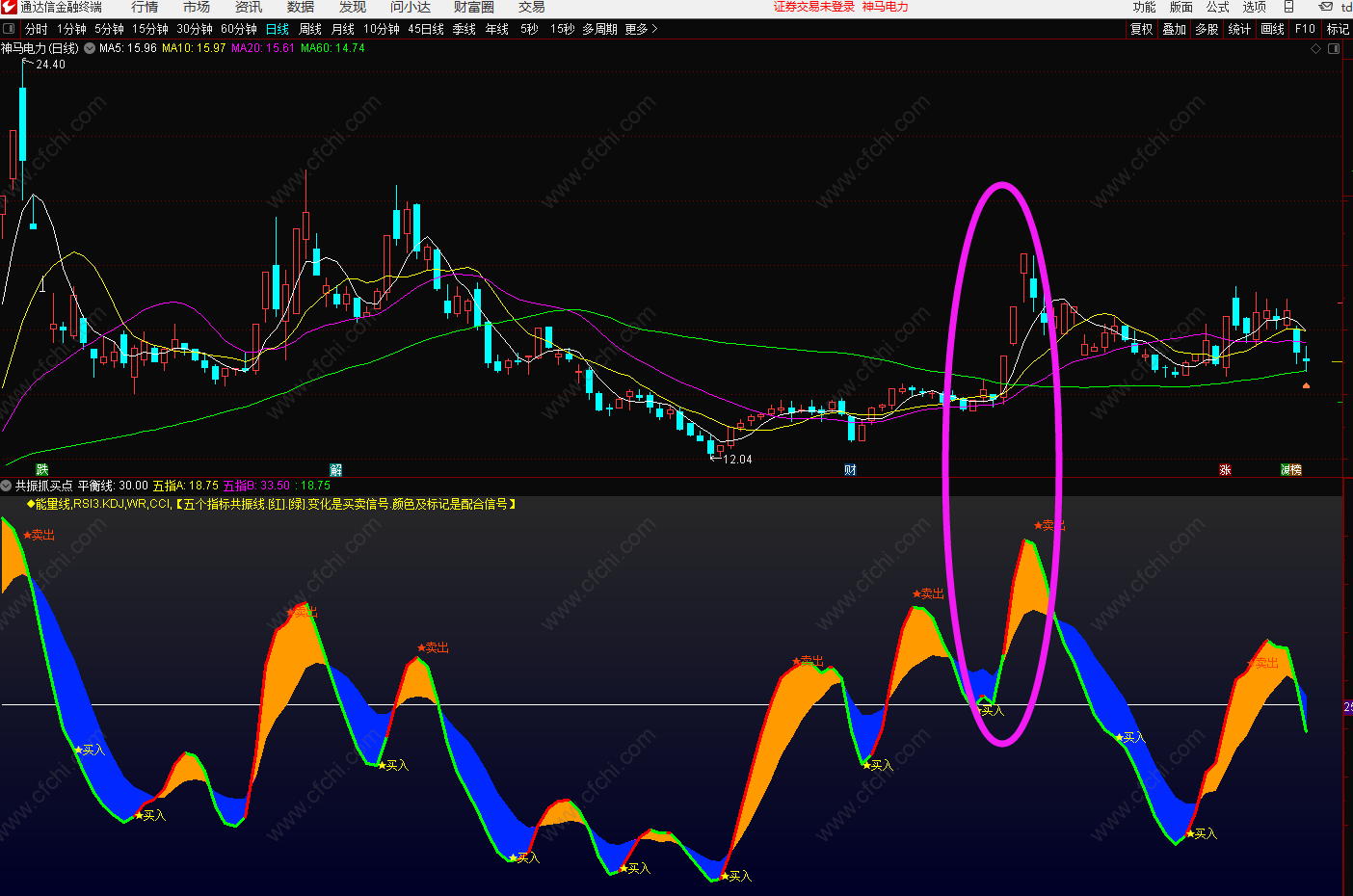Screen dimensions: 1353x896
Task: Click the 减持 event marker on chart
Action: [x=1291, y=470]
